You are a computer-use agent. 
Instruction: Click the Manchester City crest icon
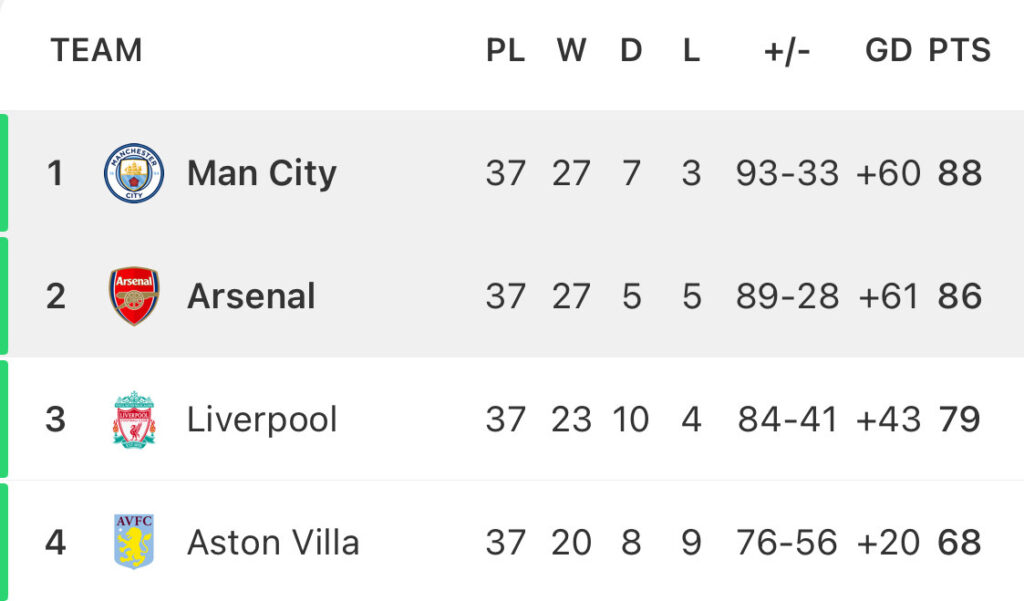coord(134,173)
